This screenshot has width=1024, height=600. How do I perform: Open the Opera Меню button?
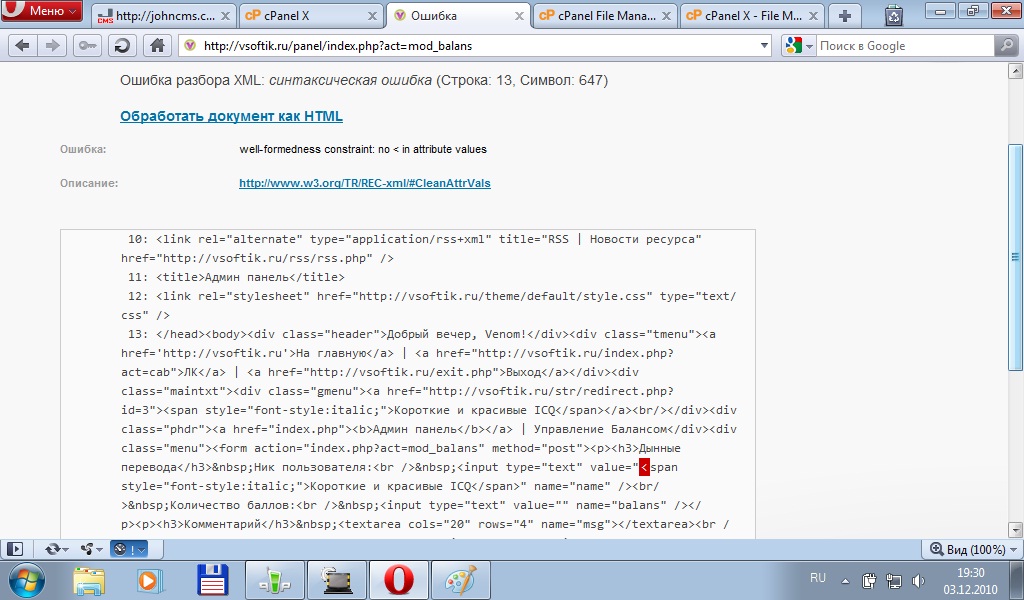click(42, 10)
